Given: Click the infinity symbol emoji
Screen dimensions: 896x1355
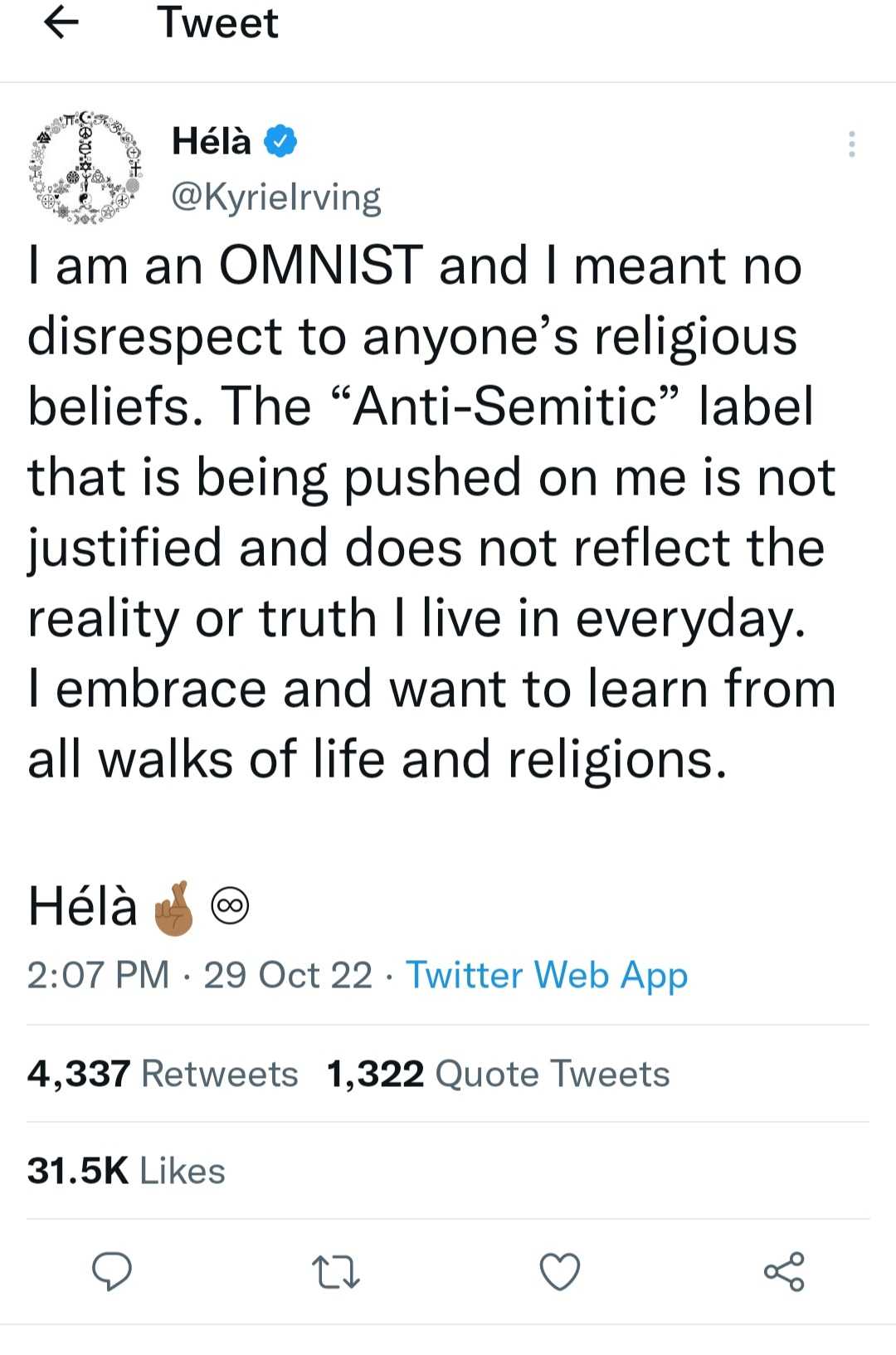Looking at the screenshot, I should point(230,906).
